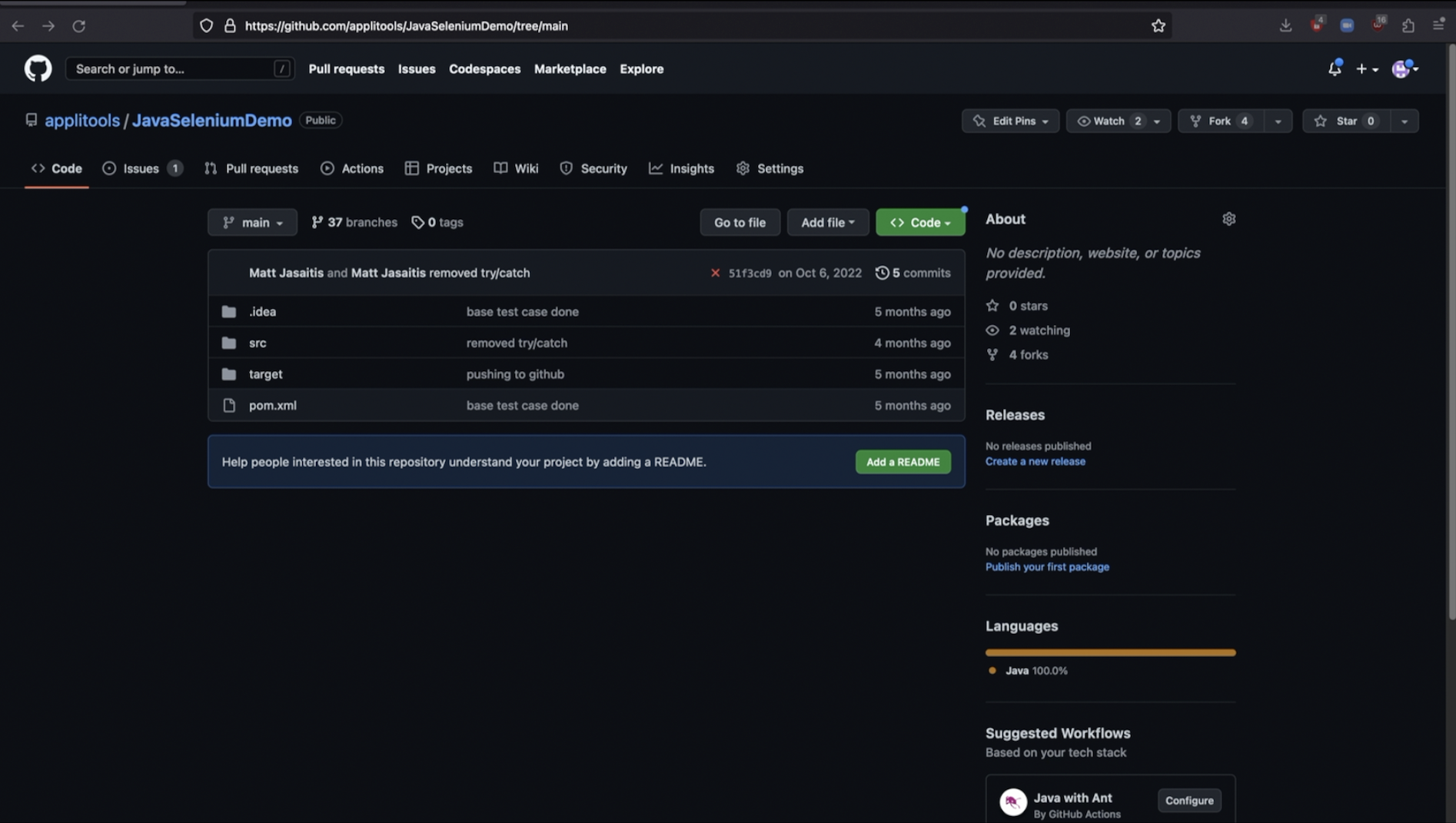Screen dimensions: 1456x823
Task: Open the create new plus menu
Action: 1366,68
